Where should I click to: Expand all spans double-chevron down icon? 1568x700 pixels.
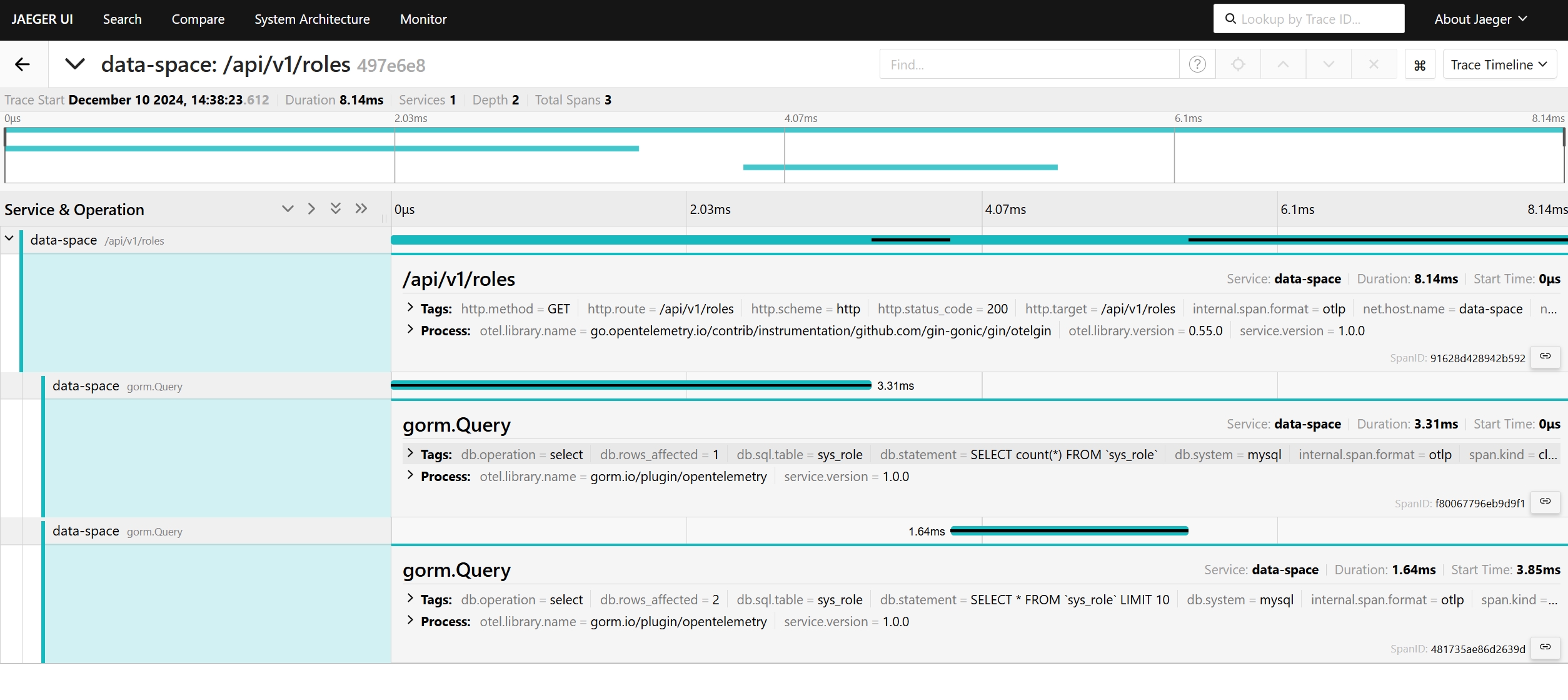tap(336, 209)
